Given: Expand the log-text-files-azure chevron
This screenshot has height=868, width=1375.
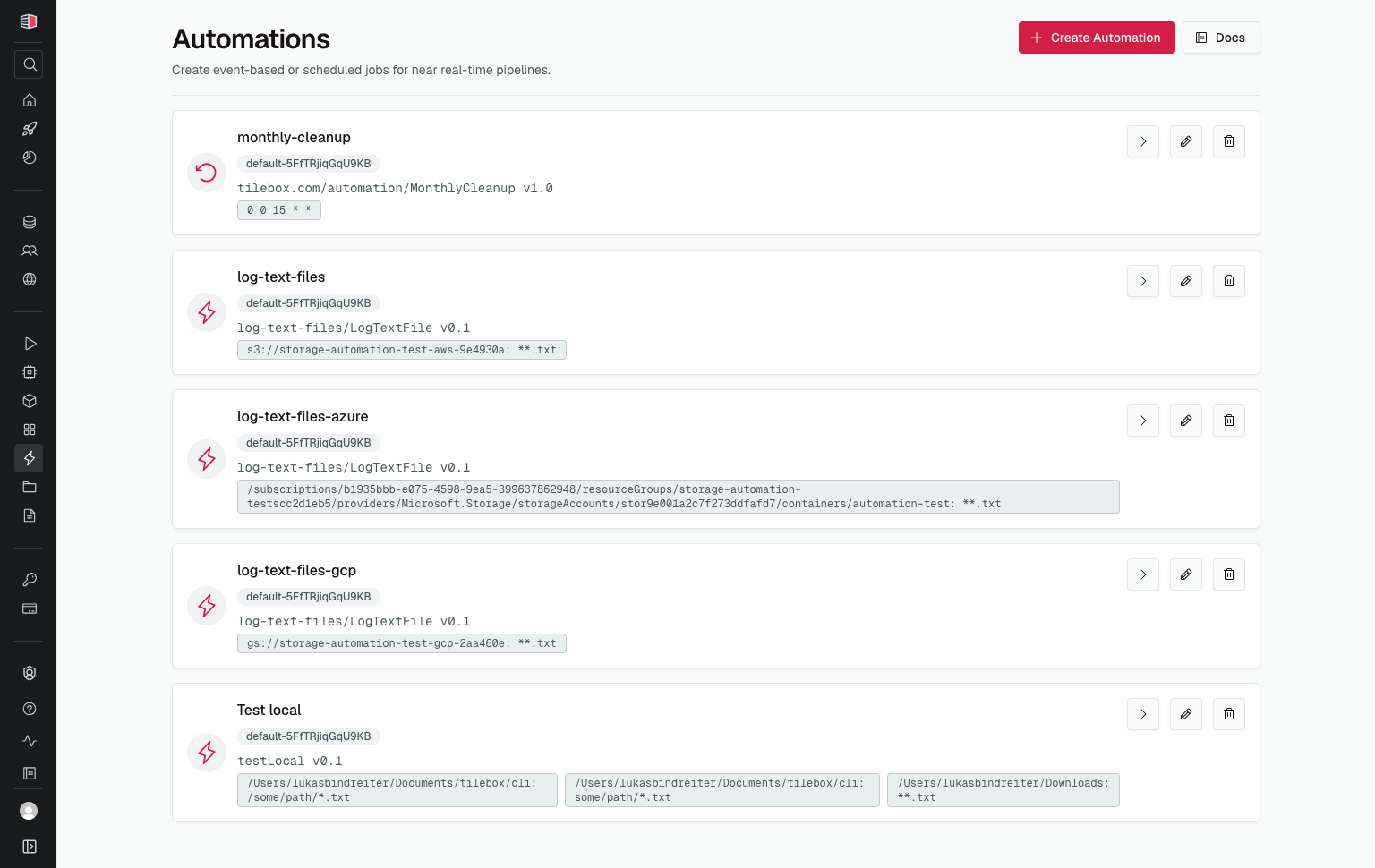Looking at the screenshot, I should coord(1143,421).
